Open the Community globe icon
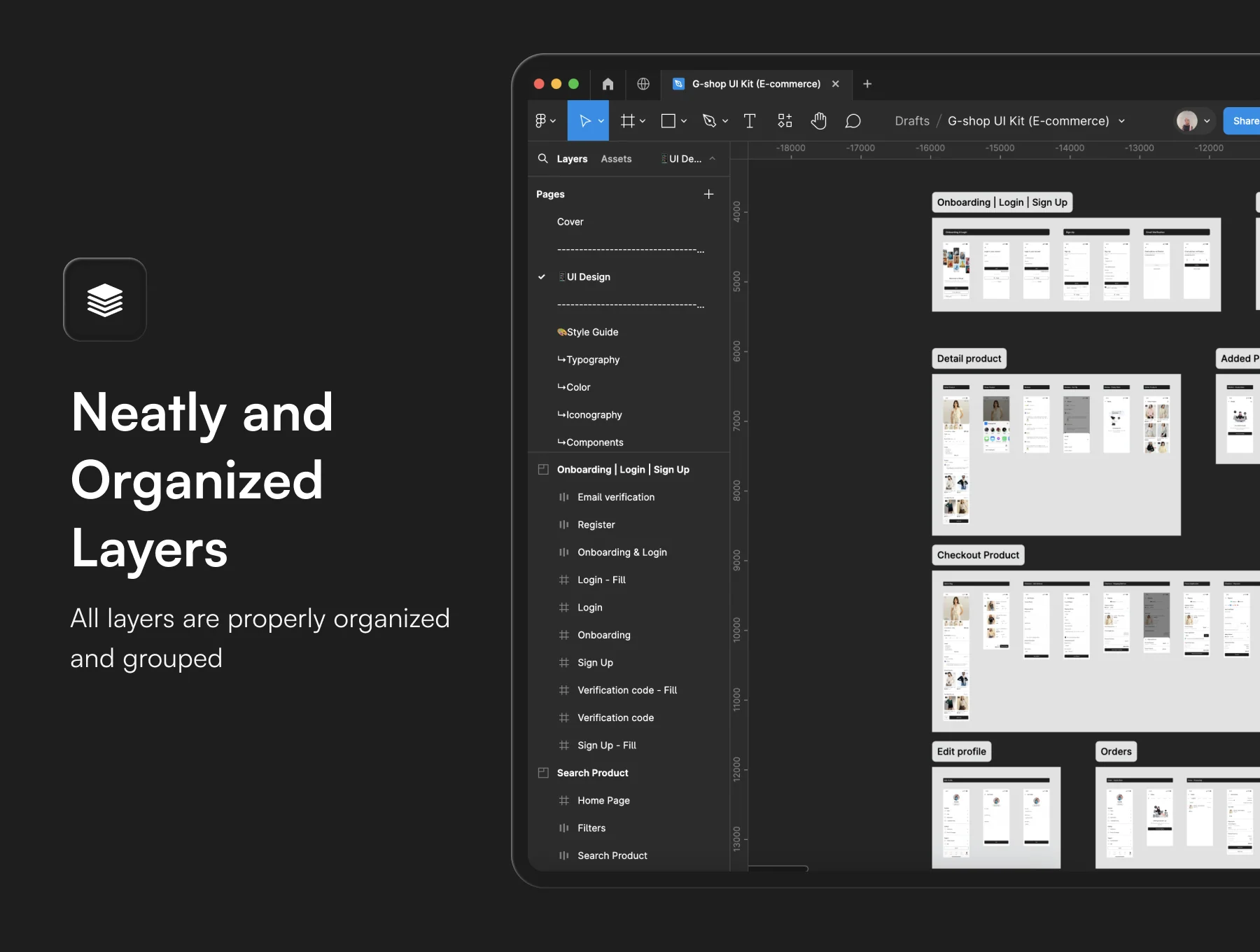Screen dimensions: 1260x952 click(643, 84)
